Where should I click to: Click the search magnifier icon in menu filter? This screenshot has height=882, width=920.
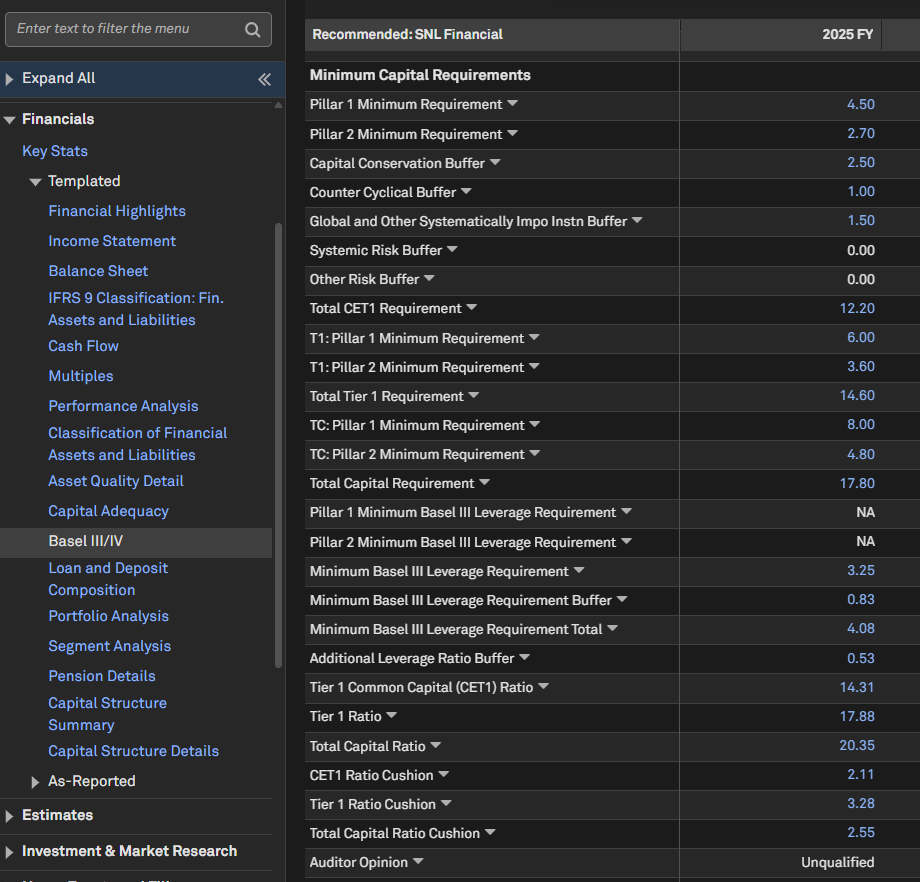[x=252, y=29]
